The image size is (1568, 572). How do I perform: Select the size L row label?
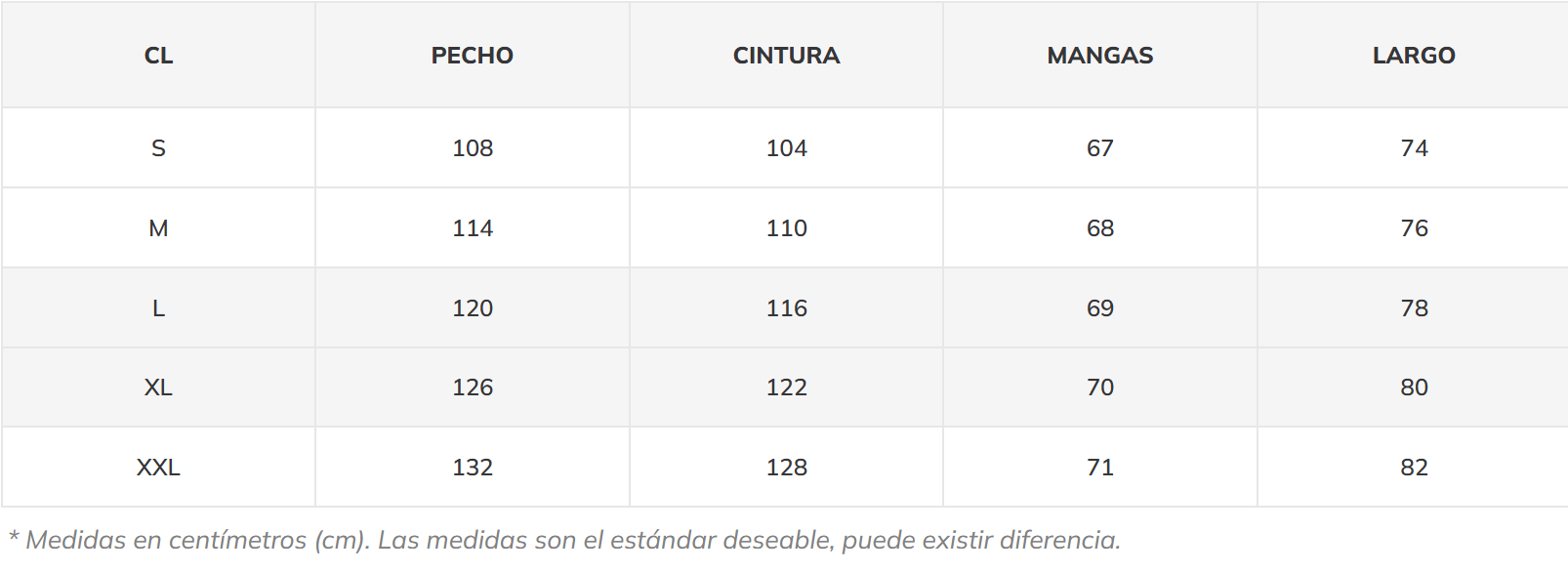tap(158, 308)
